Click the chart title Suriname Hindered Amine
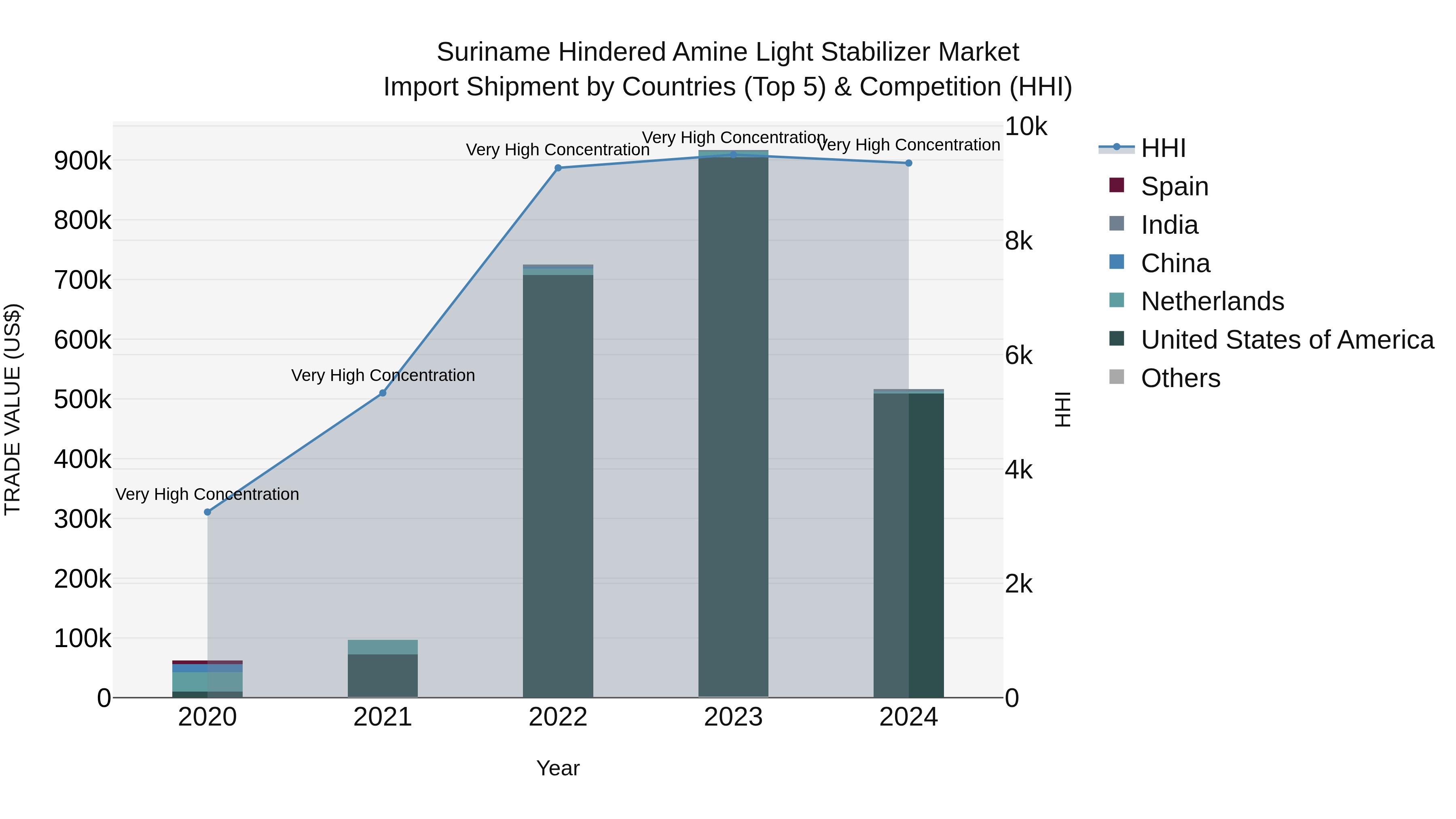Screen dimensions: 1456x819 point(728,52)
